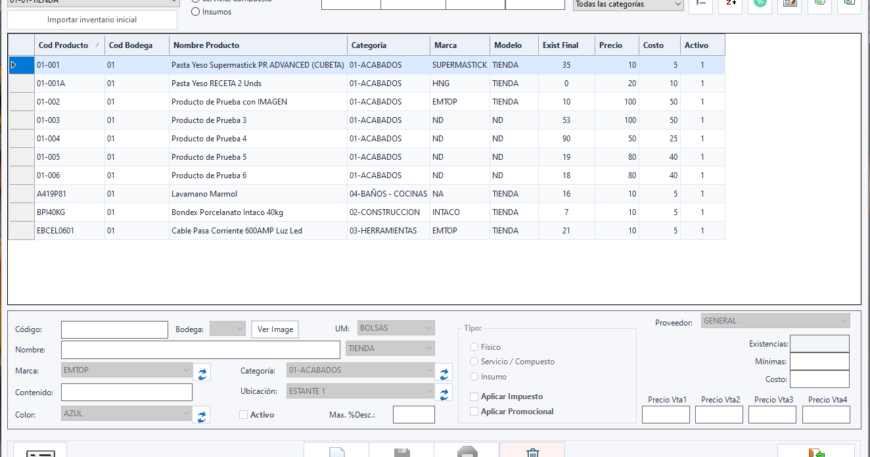The image size is (870, 457).
Task: Sort by Cod Producto column header
Action: tap(69, 45)
